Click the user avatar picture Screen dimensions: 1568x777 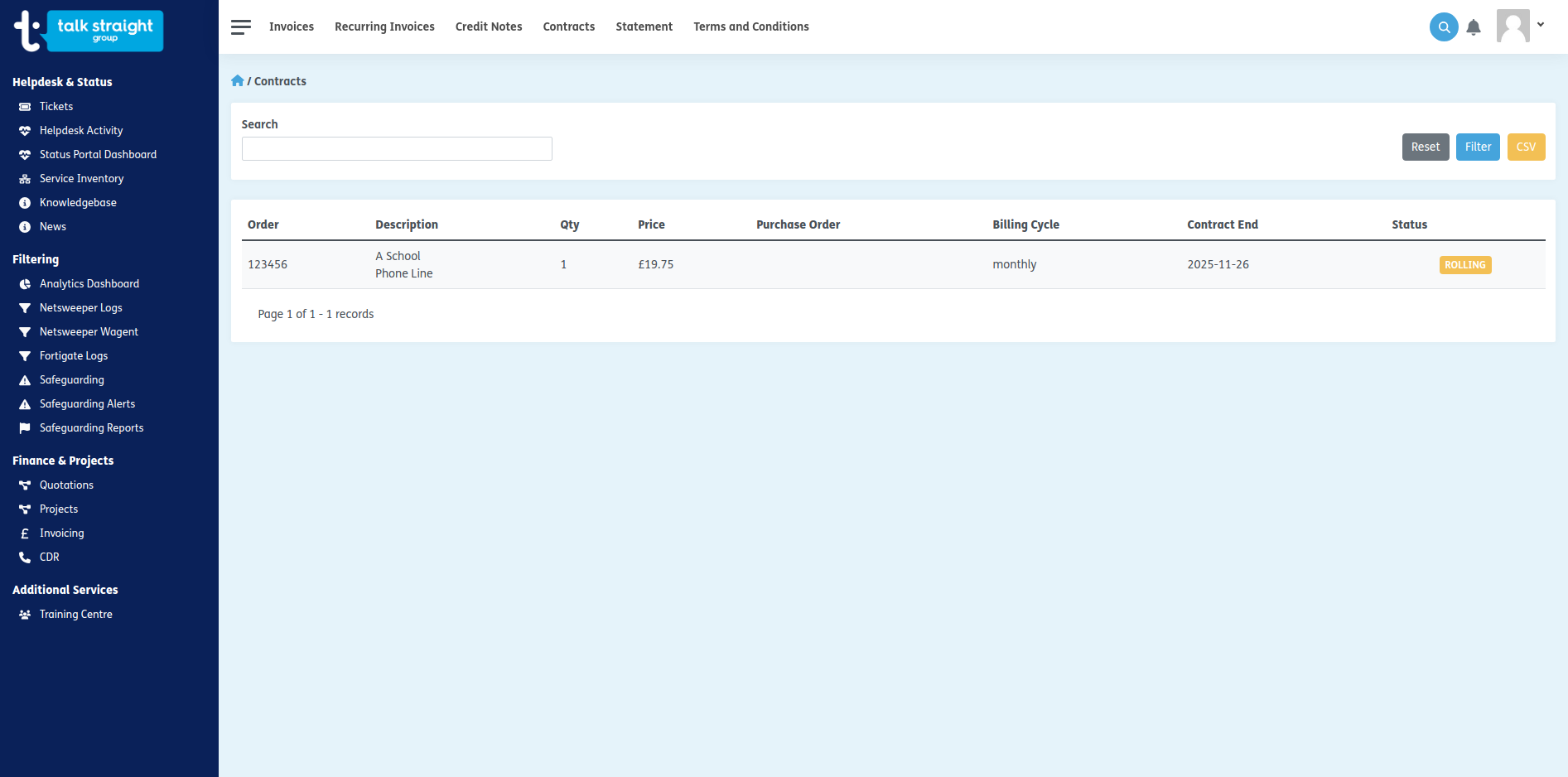[x=1513, y=26]
